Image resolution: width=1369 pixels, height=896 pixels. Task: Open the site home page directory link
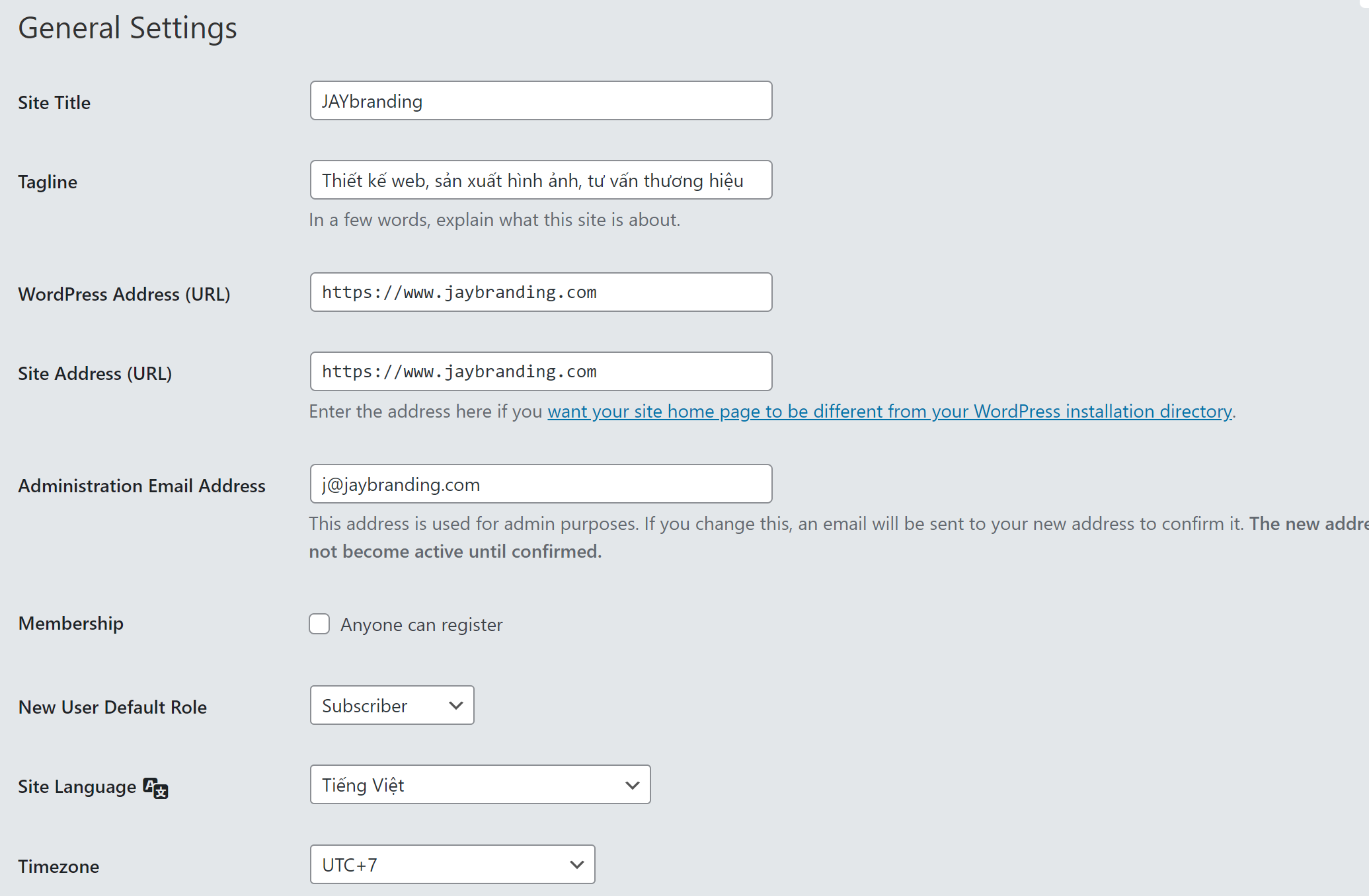coord(889,412)
